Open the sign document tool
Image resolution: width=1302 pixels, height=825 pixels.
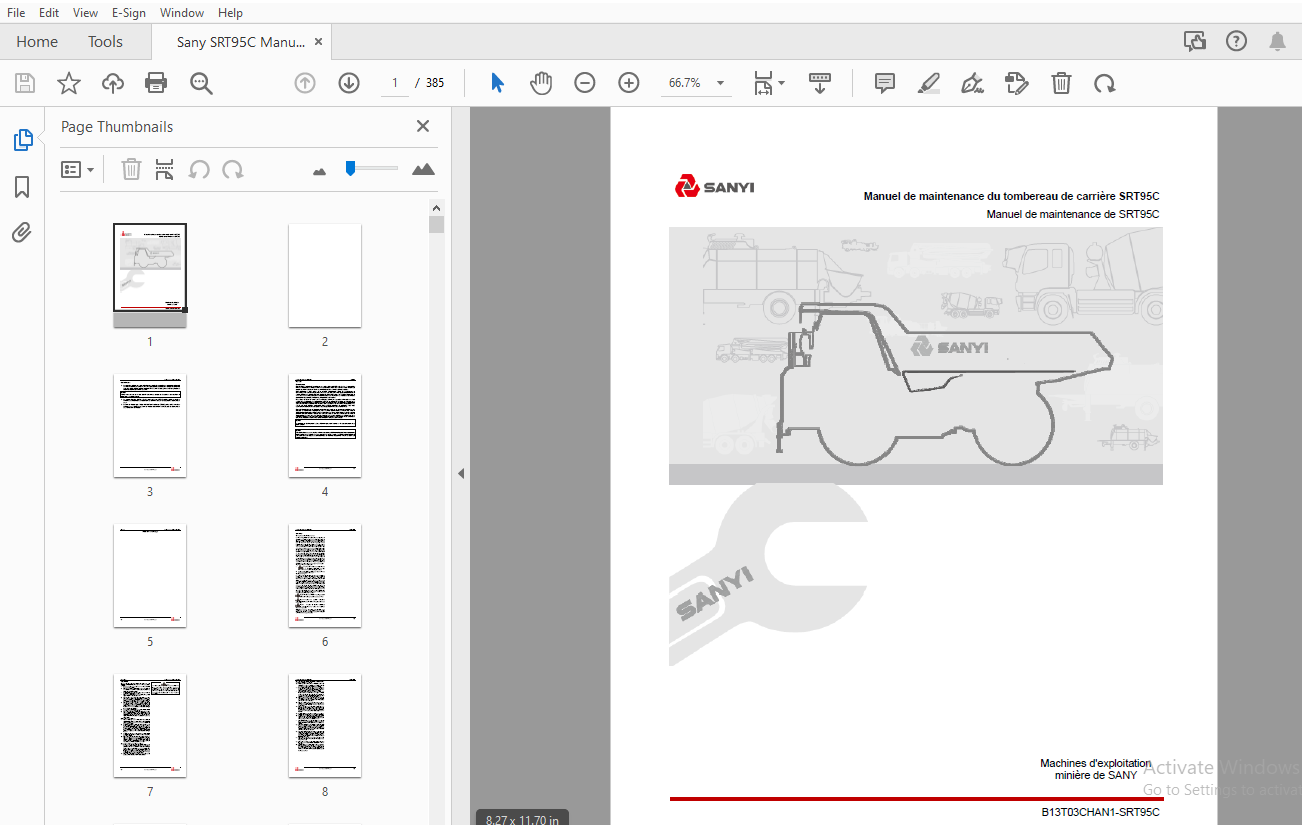click(x=973, y=83)
